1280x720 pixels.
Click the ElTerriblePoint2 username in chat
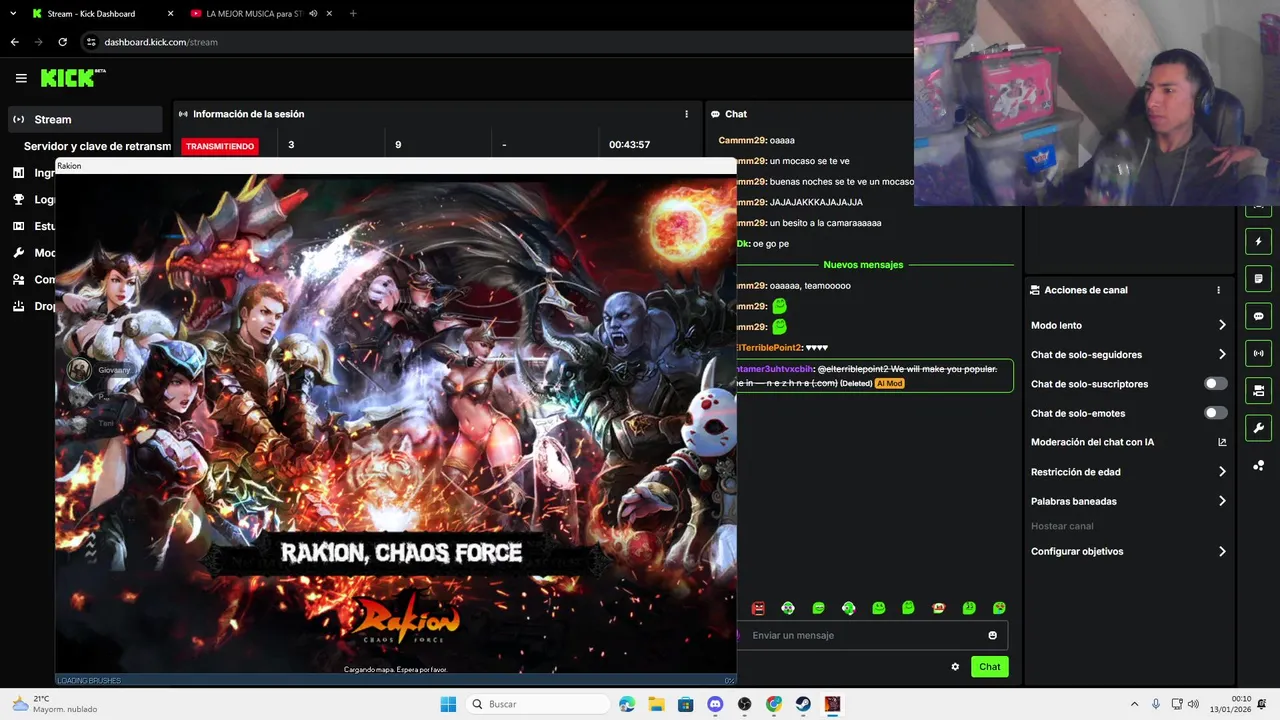pos(768,348)
